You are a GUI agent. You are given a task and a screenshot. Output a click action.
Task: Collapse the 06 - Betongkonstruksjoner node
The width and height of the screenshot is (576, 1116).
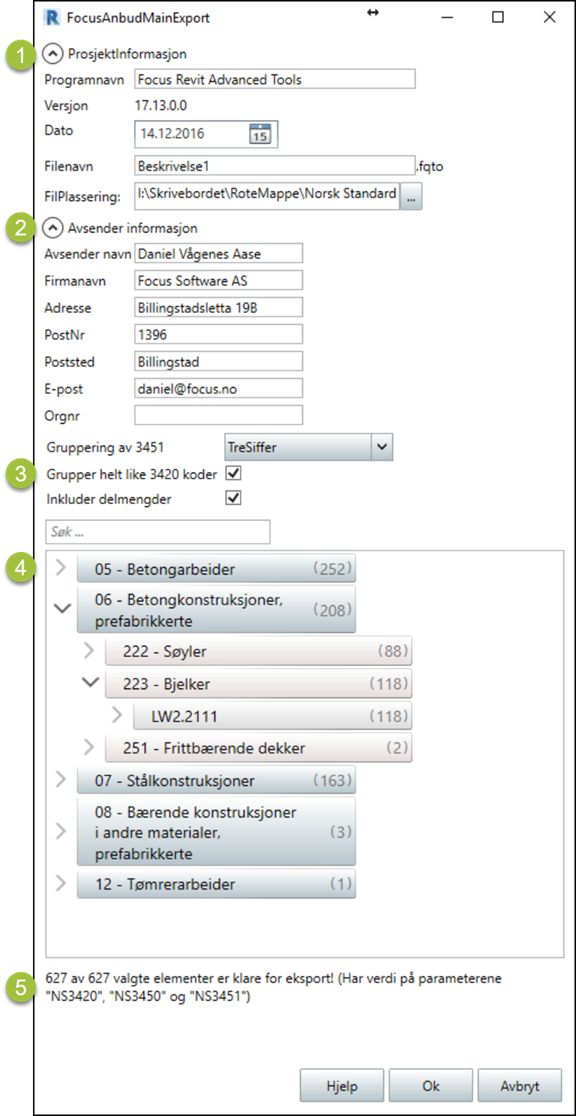click(x=63, y=609)
